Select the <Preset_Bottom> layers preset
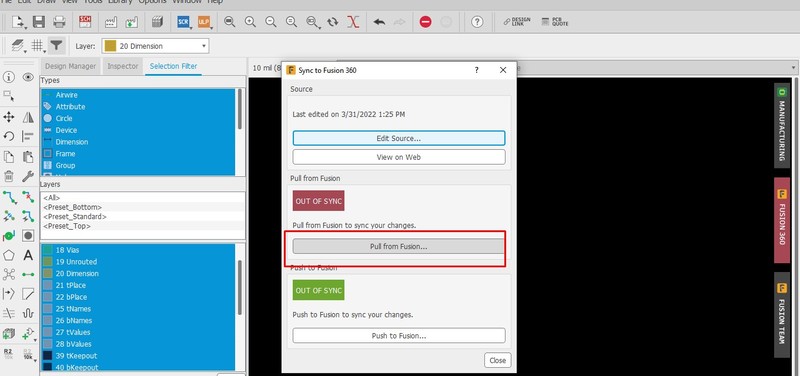The height and width of the screenshot is (376, 800). point(142,207)
